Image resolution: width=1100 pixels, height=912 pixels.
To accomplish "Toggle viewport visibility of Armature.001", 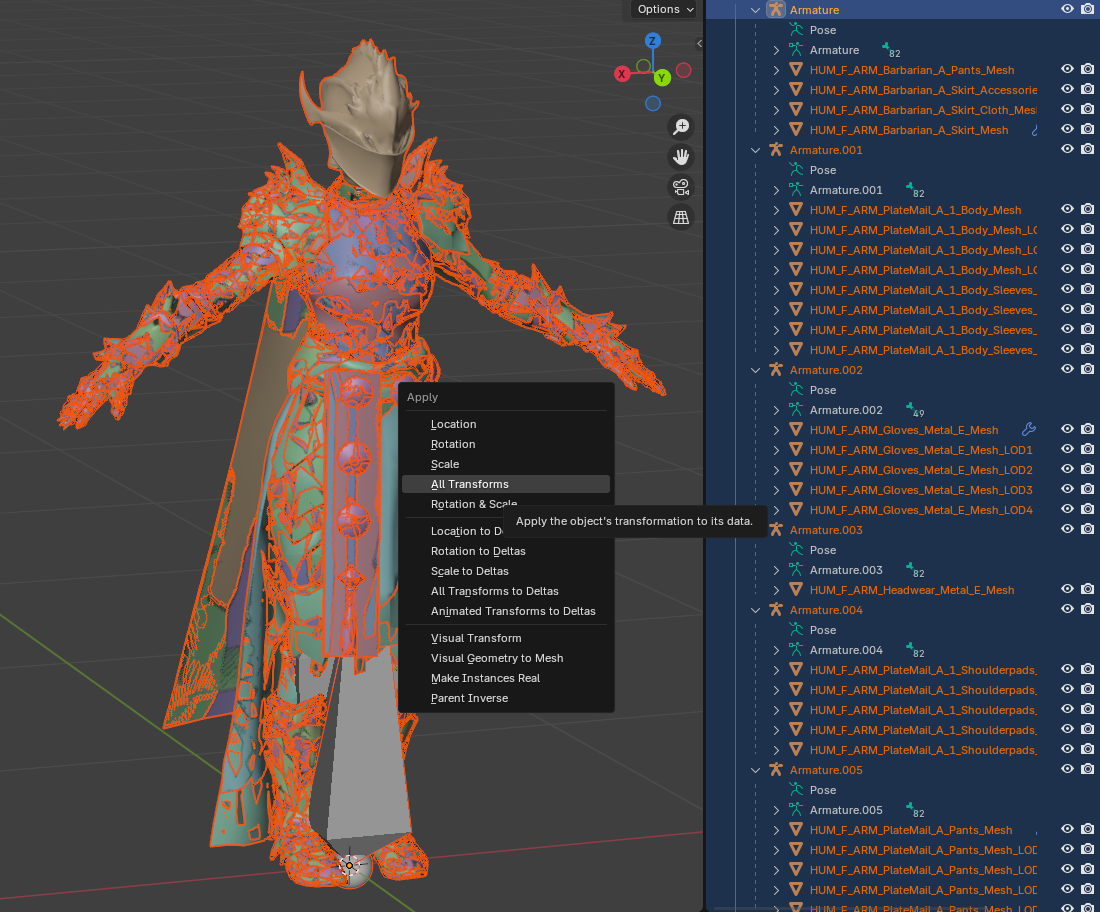I will pos(1067,149).
